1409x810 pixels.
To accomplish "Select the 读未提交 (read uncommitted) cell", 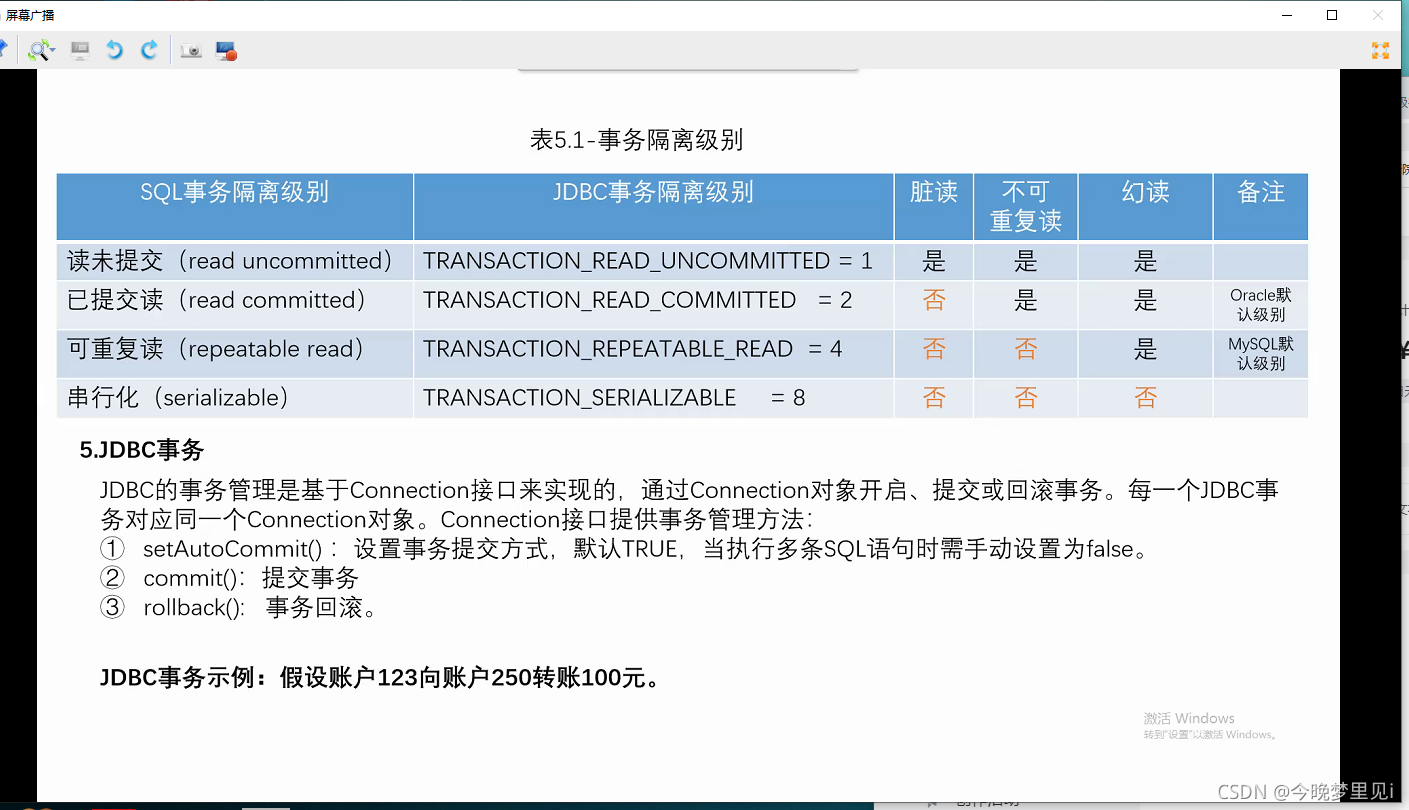I will 235,261.
